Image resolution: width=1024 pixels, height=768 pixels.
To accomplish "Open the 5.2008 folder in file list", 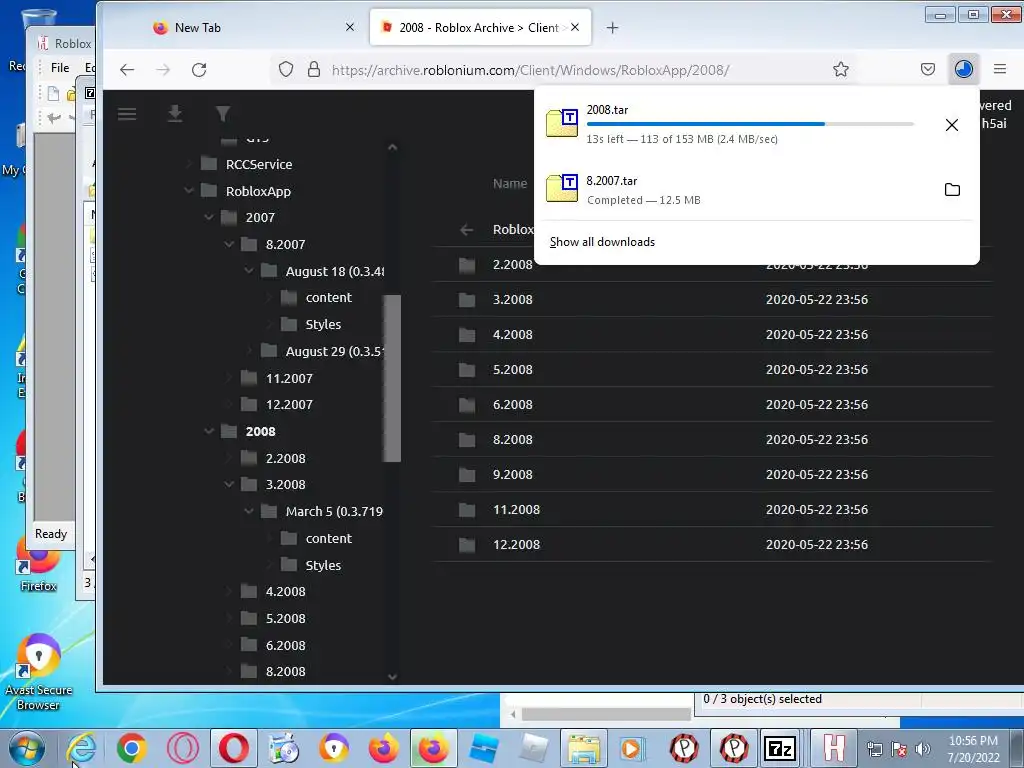I will [x=513, y=370].
